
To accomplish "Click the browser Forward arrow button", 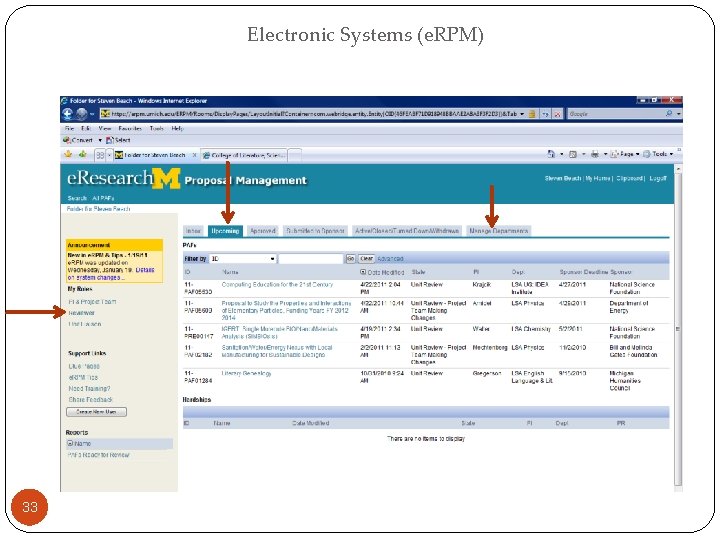I will point(82,113).
